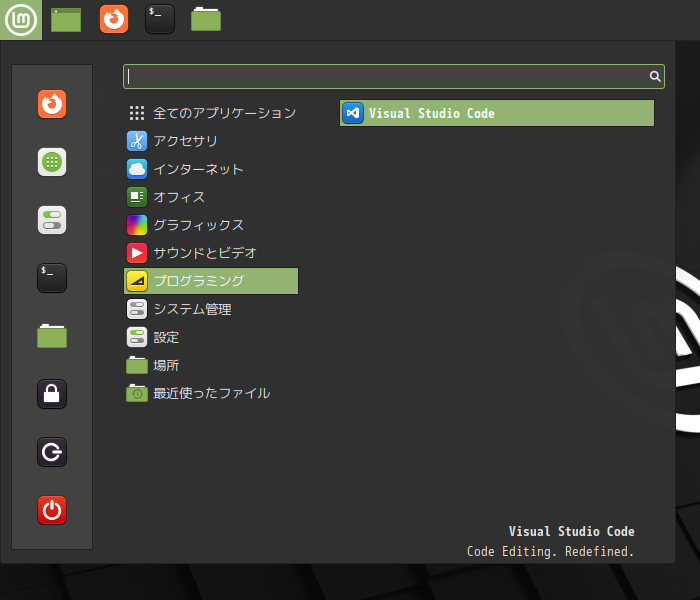Screen dimensions: 700x600
Task: Click the grey toggles icon beside システム管理
Action: coord(137,309)
